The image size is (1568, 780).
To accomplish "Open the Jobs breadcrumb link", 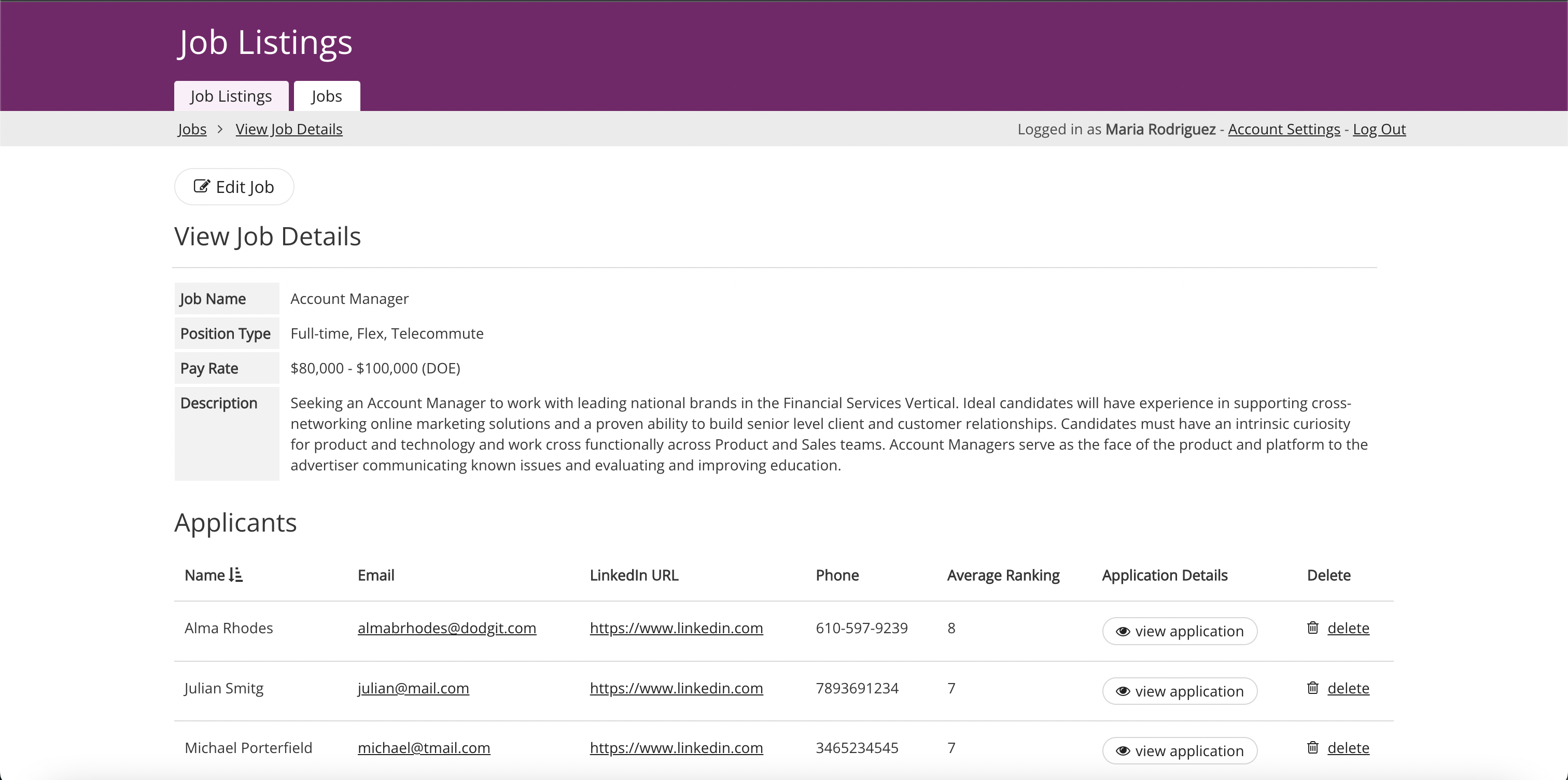I will 192,129.
